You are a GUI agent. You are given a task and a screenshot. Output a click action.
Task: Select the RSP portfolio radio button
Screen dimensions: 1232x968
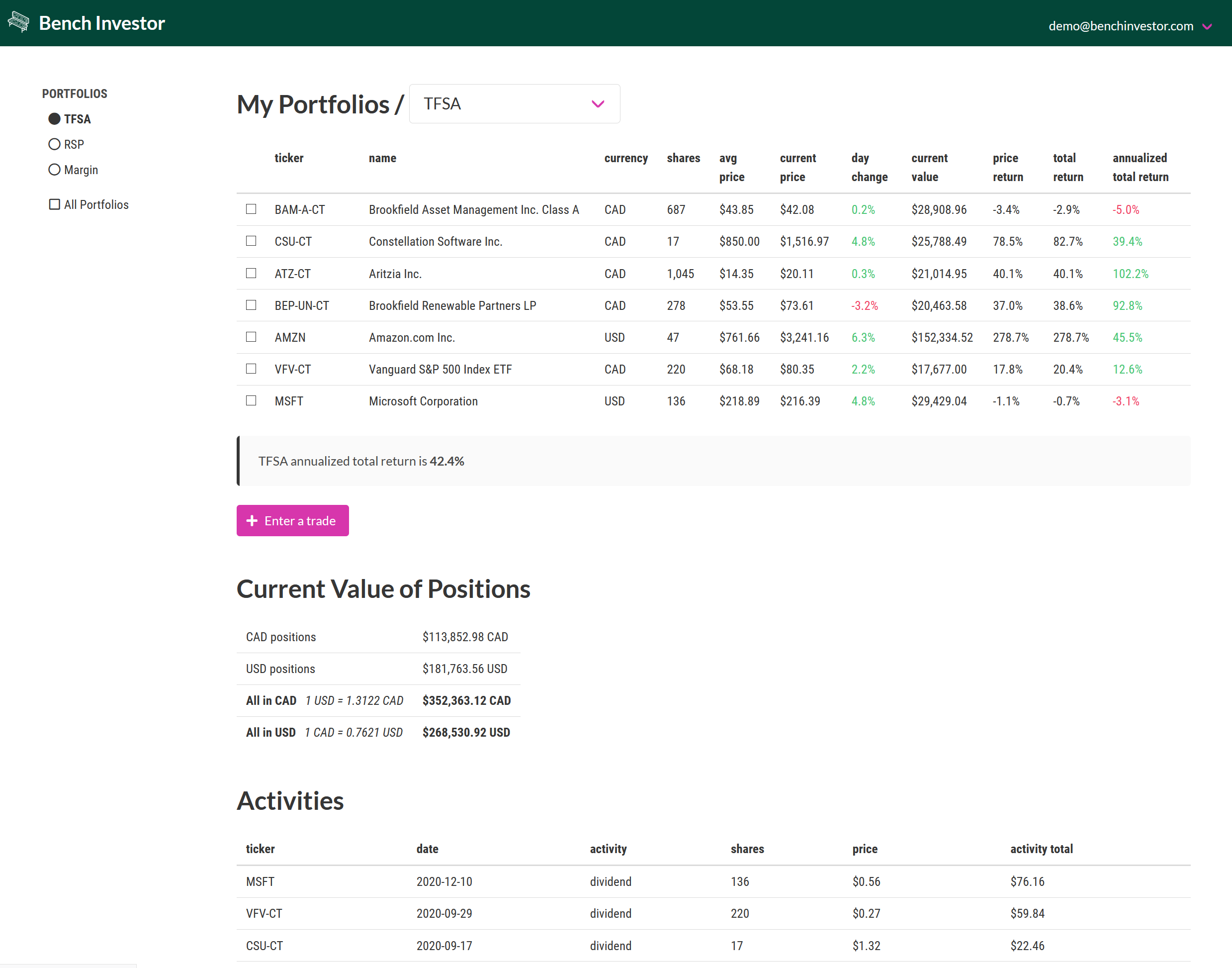tap(54, 145)
